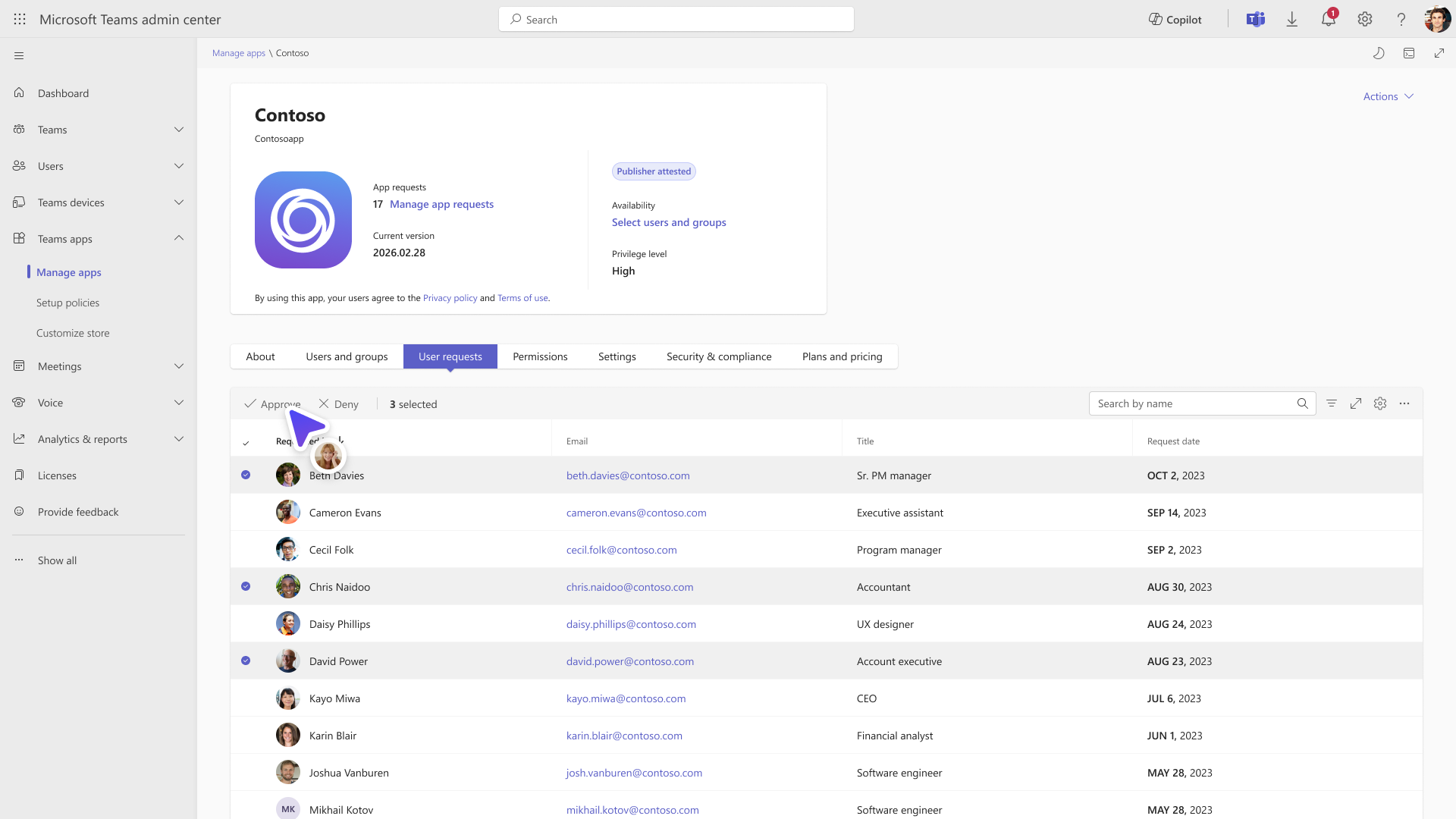Open Manage app requests link
Image resolution: width=1456 pixels, height=819 pixels.
coord(441,204)
